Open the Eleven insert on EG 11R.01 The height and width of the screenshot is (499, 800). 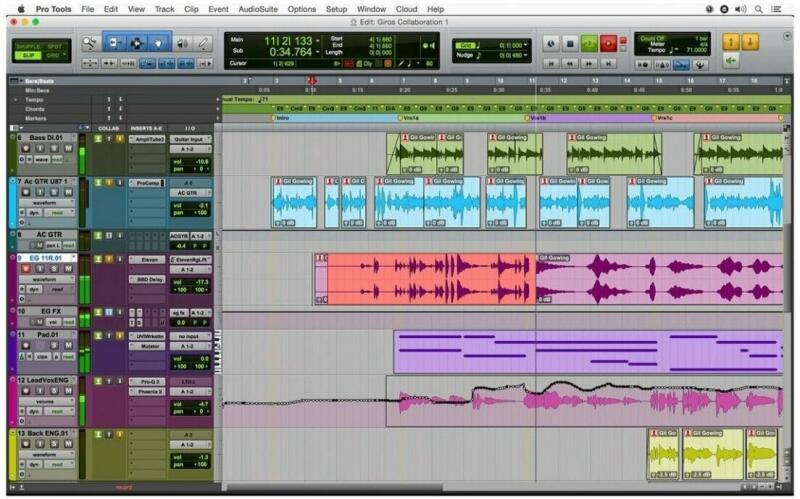point(147,260)
